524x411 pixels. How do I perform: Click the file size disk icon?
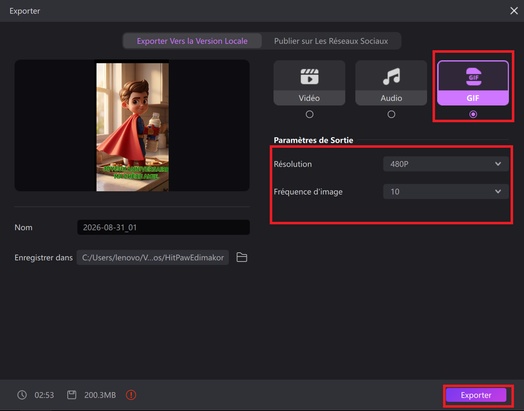click(x=72, y=395)
